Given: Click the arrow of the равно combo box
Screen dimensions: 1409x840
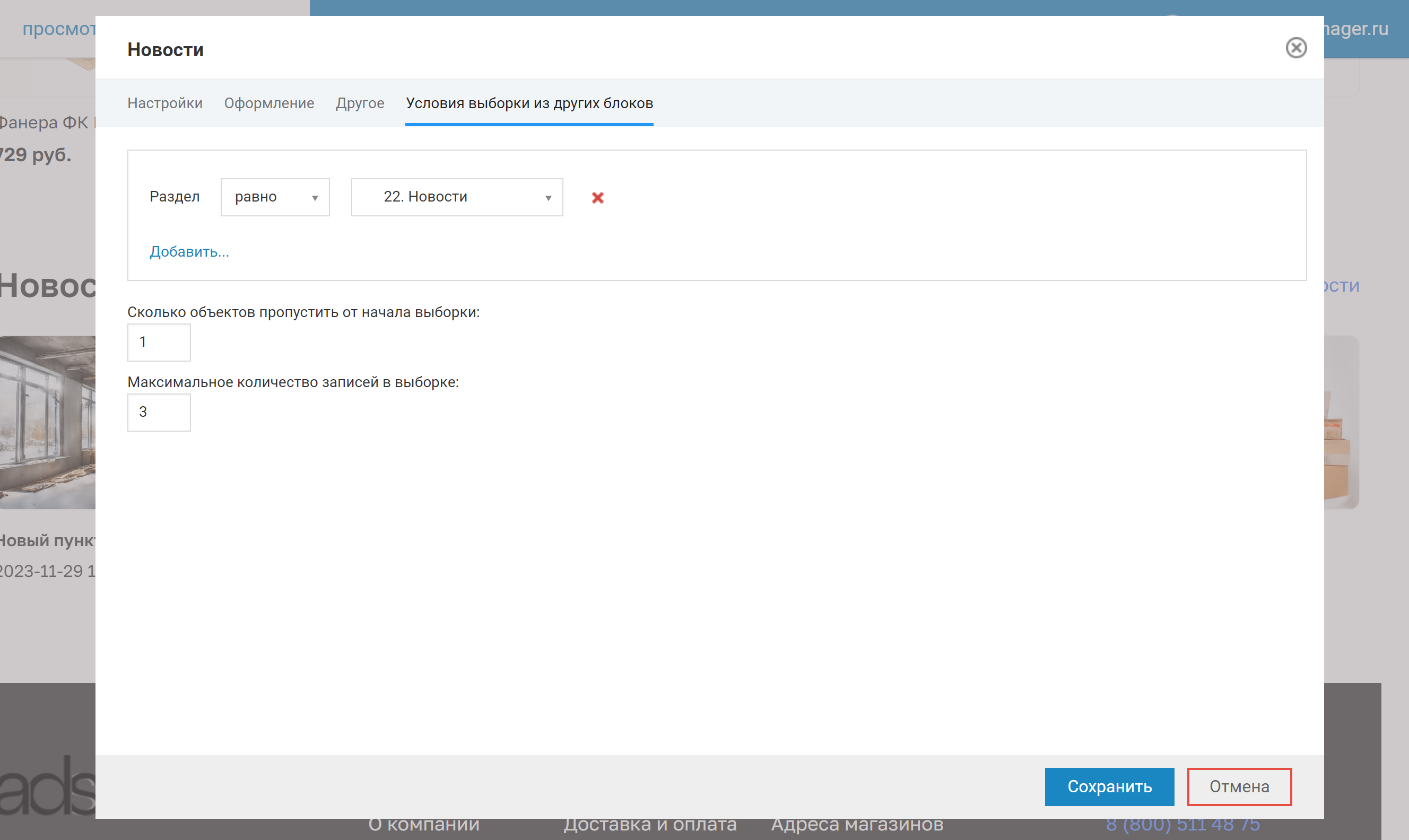Looking at the screenshot, I should click(315, 198).
